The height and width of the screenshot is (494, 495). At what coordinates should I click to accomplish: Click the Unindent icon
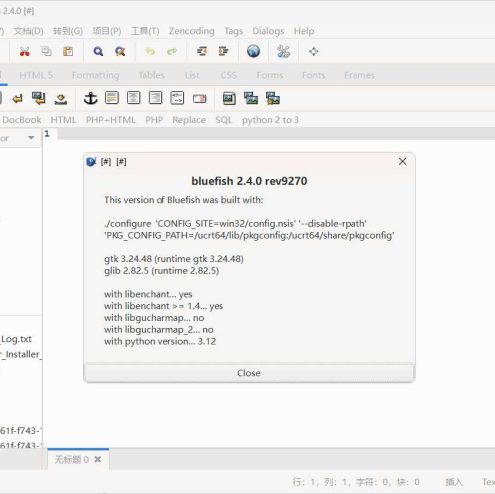pos(202,51)
